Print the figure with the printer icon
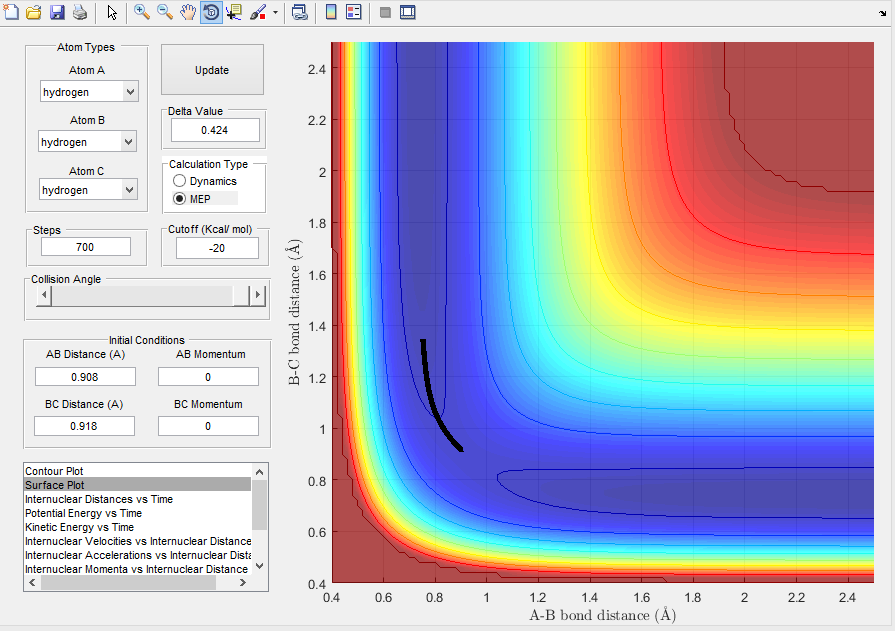The image size is (895, 631). click(79, 13)
